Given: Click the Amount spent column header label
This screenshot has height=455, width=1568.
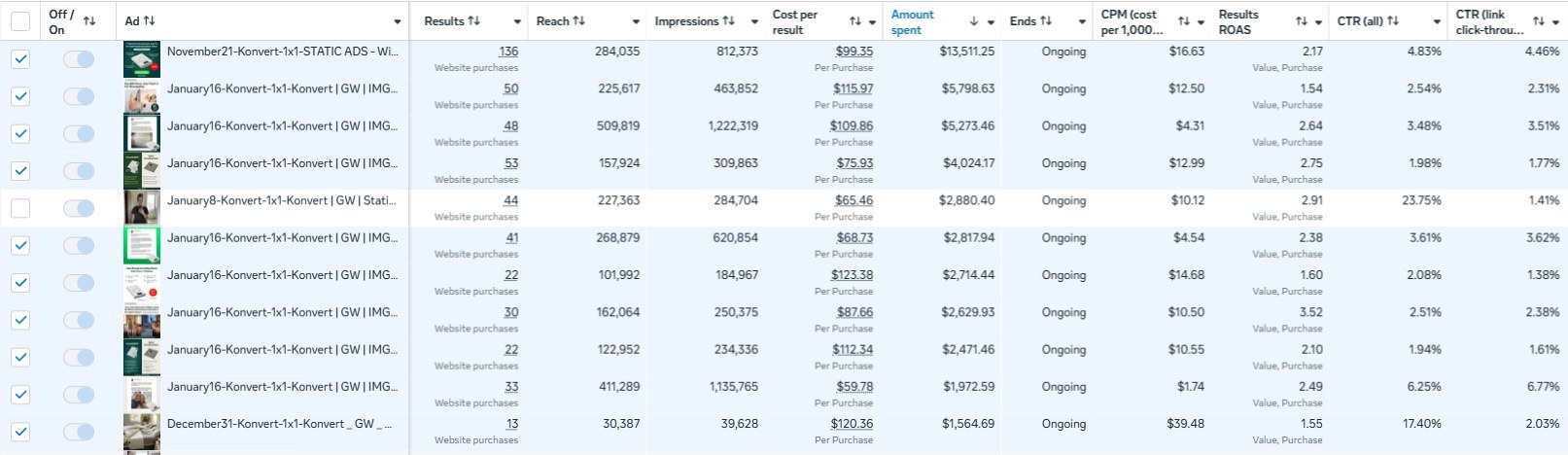Looking at the screenshot, I should click(x=912, y=22).
